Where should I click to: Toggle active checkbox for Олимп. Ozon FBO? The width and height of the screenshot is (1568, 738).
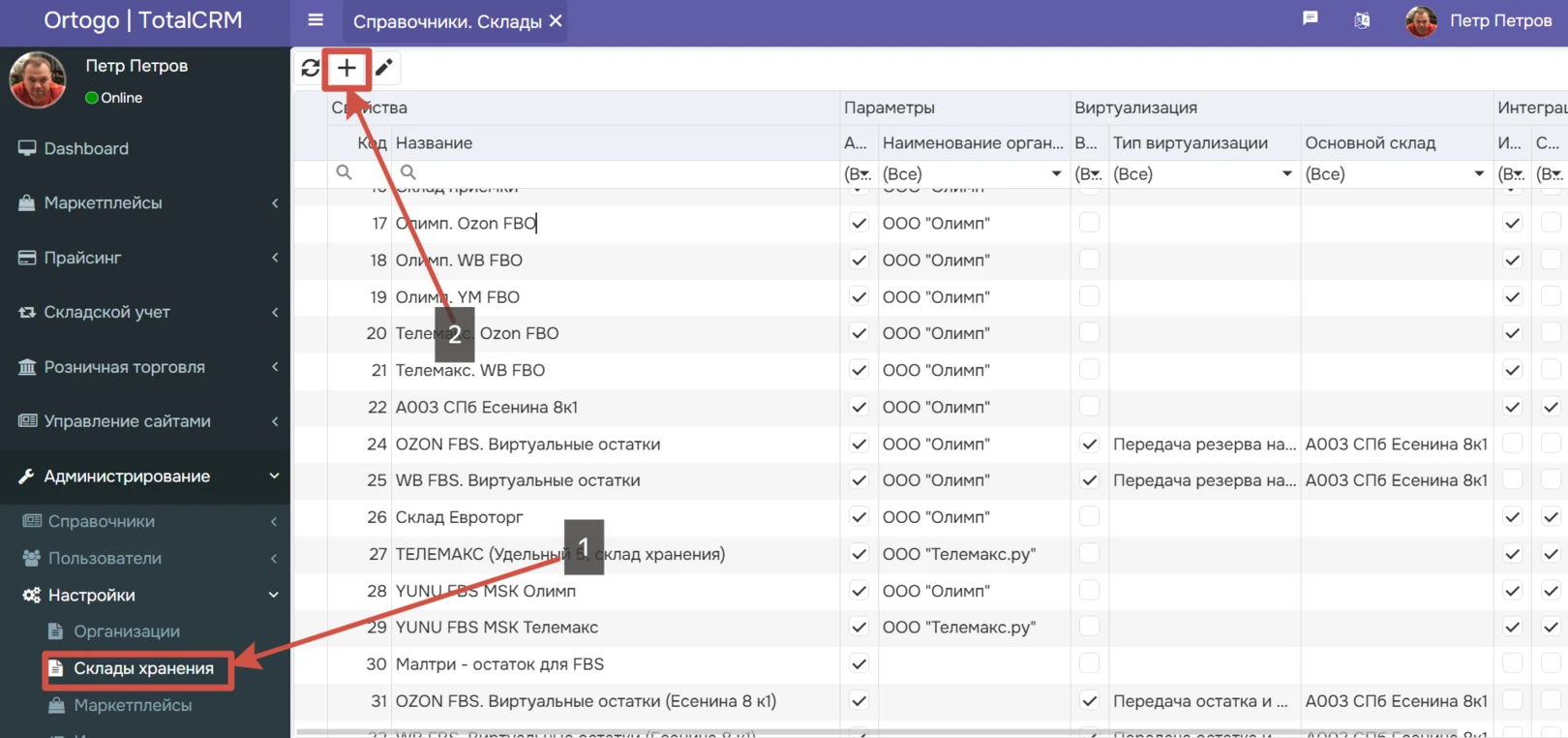[859, 223]
